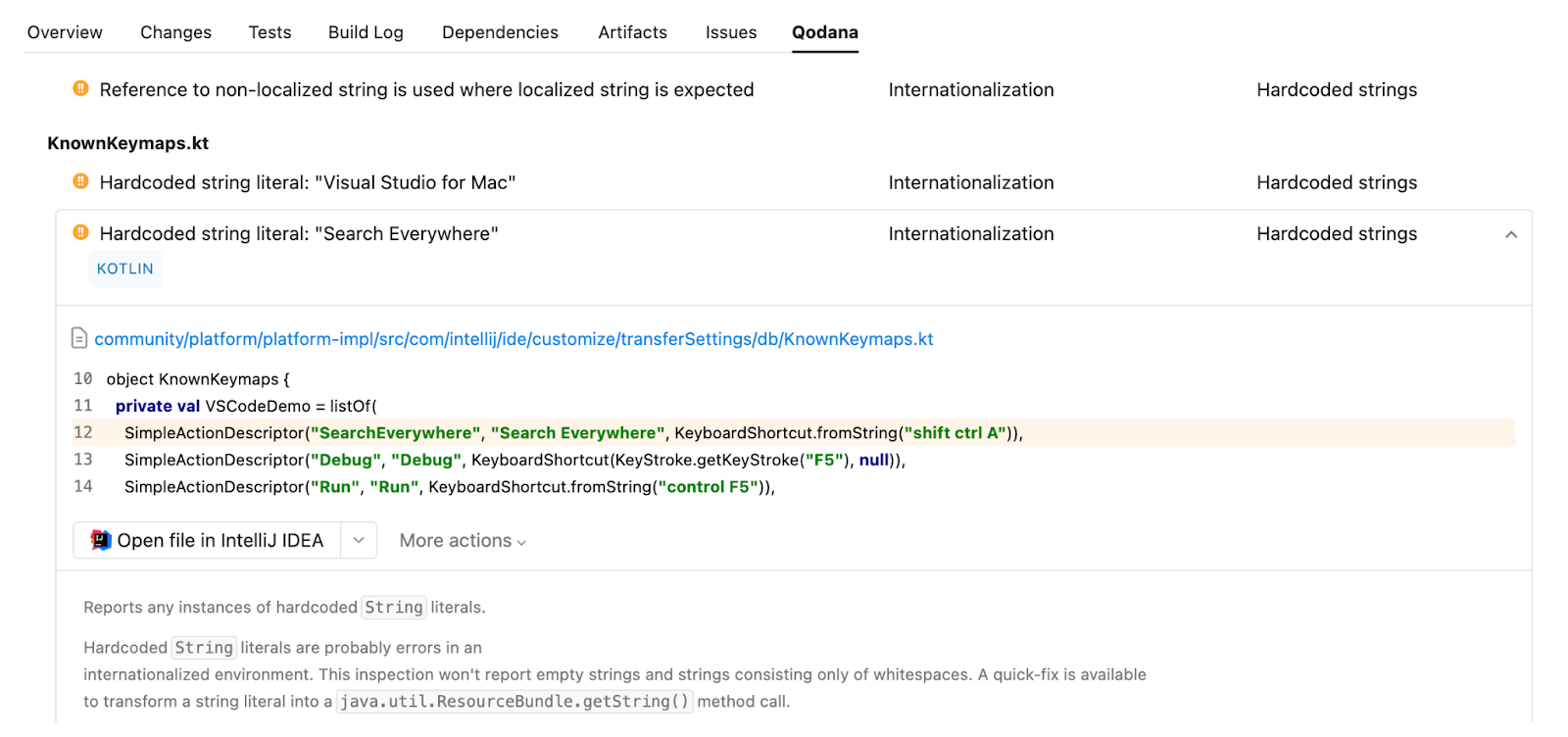Switch to the Changes tab

175,32
